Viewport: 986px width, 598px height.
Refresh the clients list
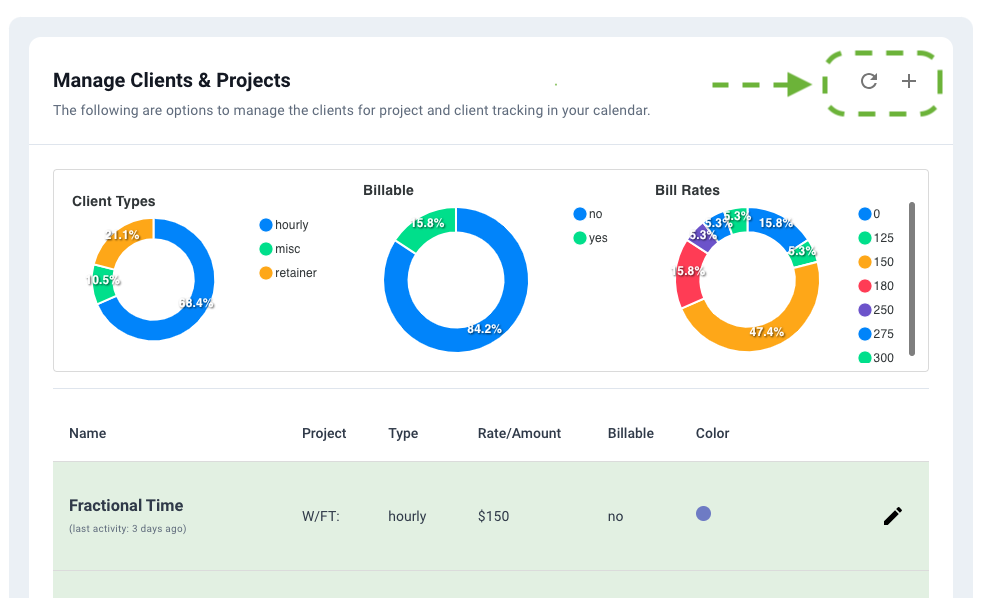[868, 81]
